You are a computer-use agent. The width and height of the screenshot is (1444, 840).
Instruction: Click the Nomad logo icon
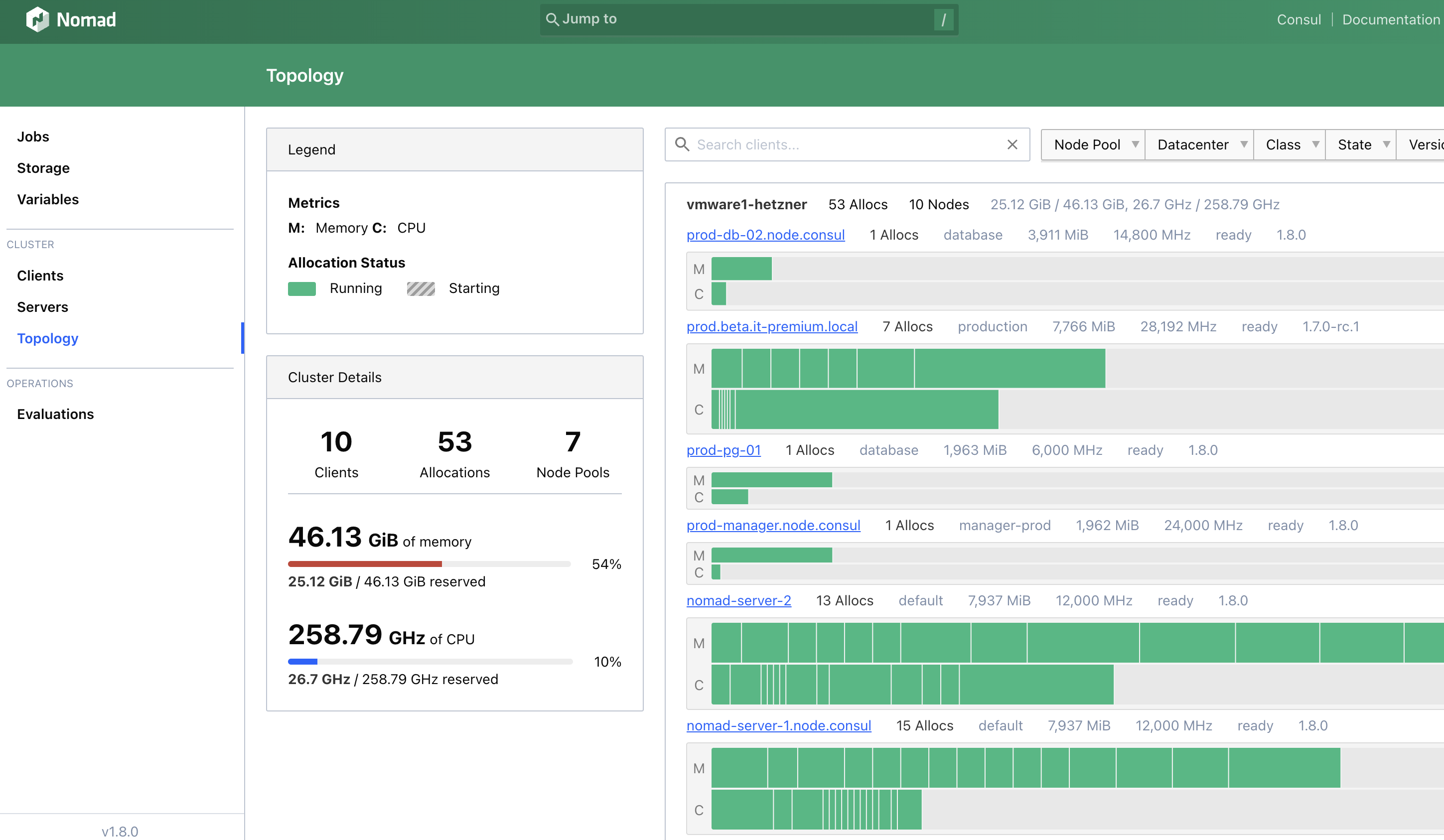pyautogui.click(x=37, y=19)
